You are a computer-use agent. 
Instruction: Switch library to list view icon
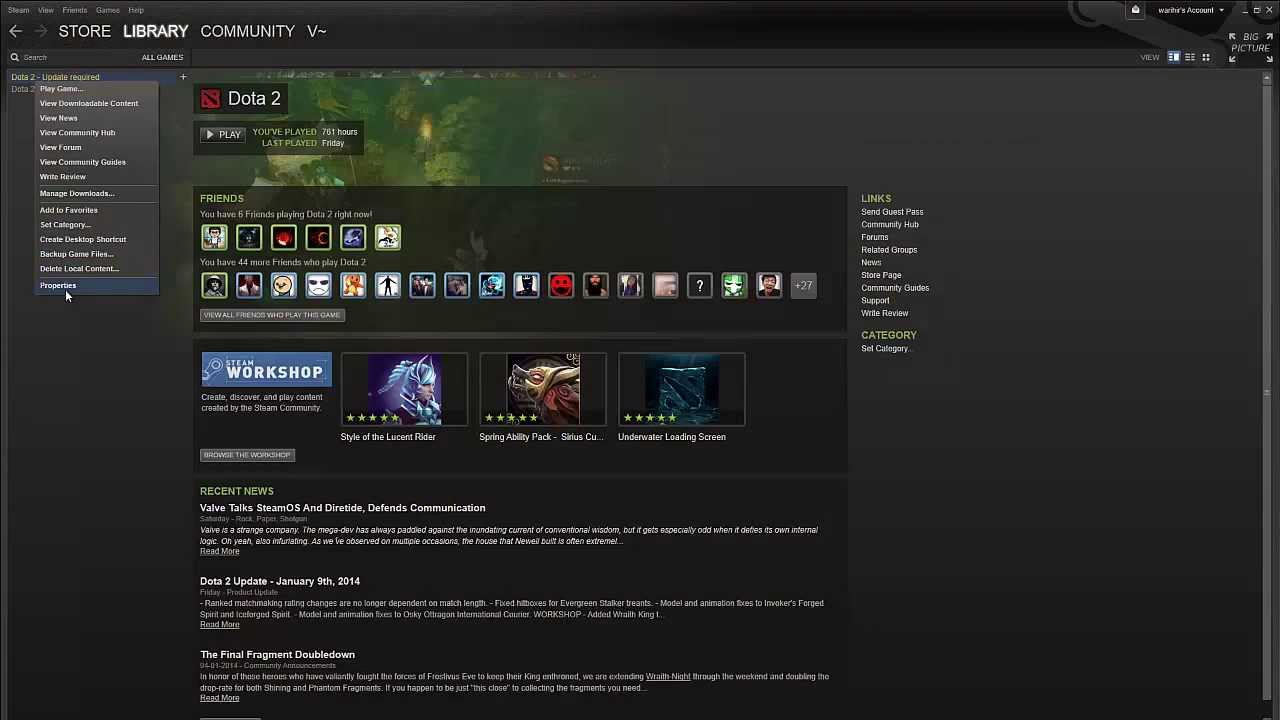click(1190, 57)
